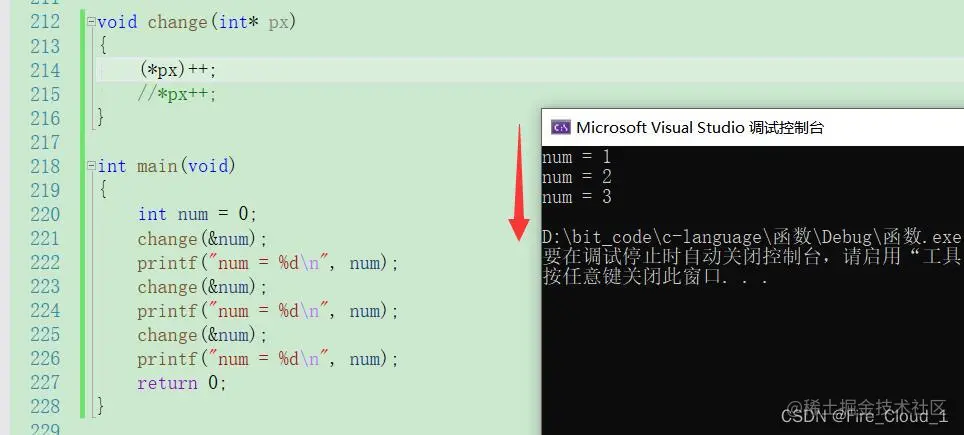This screenshot has width=964, height=435.
Task: Click line number 212 in the gutter
Action: (45, 22)
